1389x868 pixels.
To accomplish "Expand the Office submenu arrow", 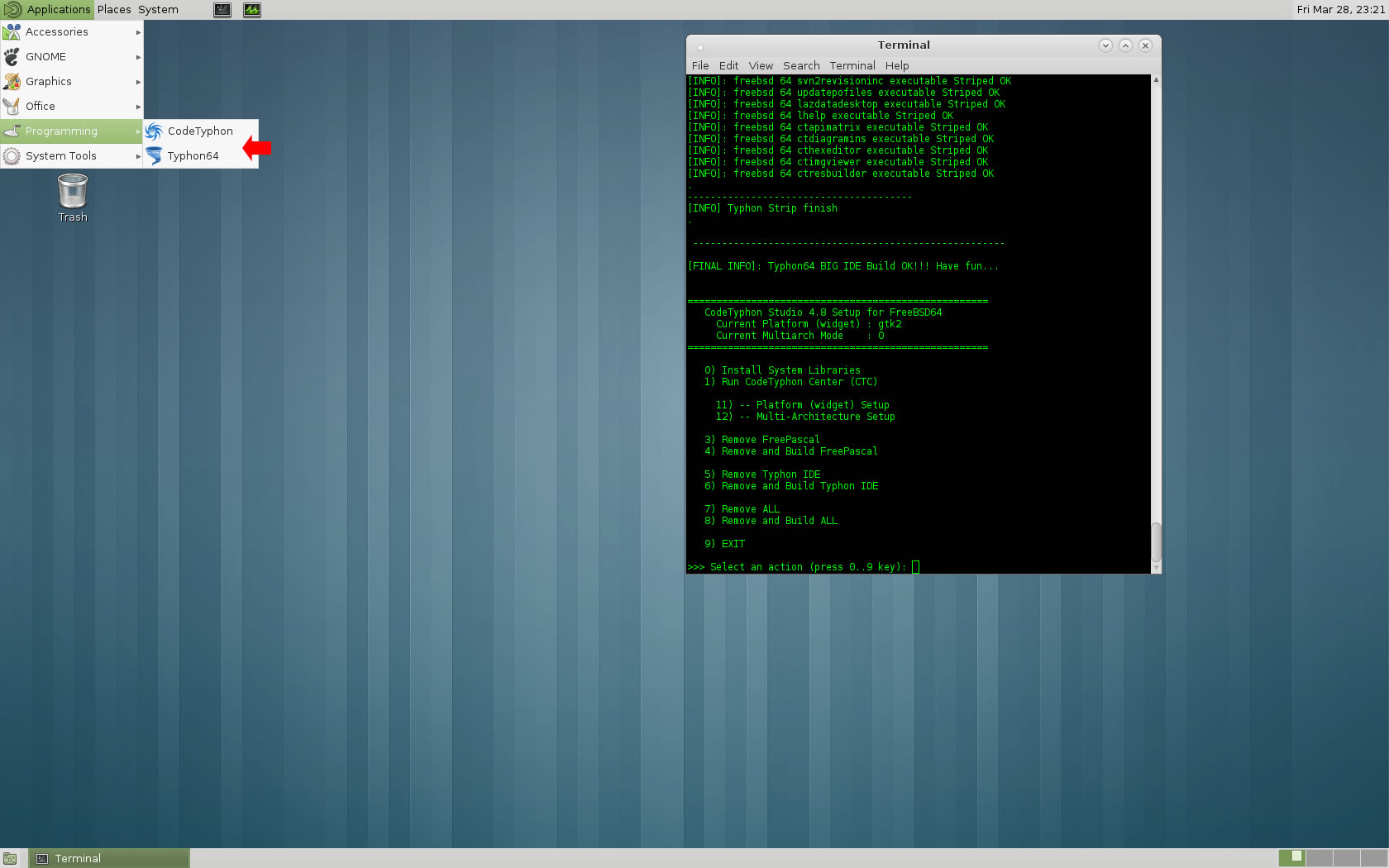I will point(138,107).
